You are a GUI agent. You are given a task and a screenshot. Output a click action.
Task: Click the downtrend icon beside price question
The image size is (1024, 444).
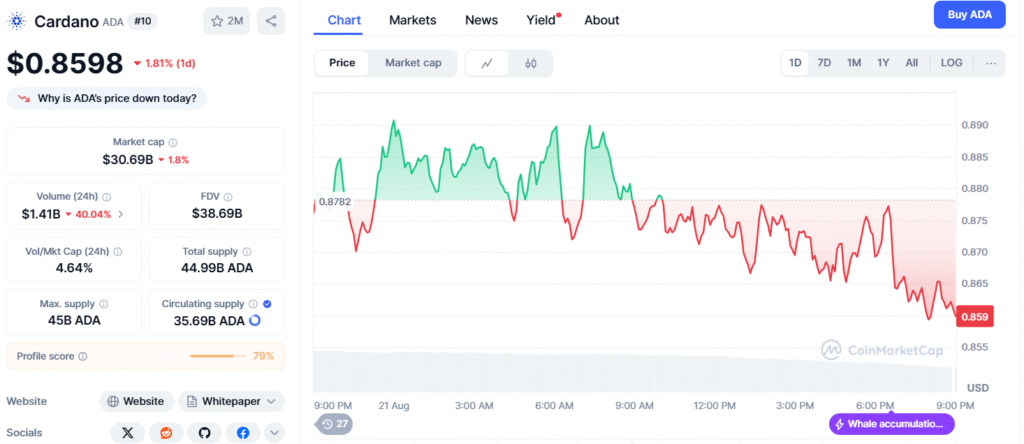point(24,99)
